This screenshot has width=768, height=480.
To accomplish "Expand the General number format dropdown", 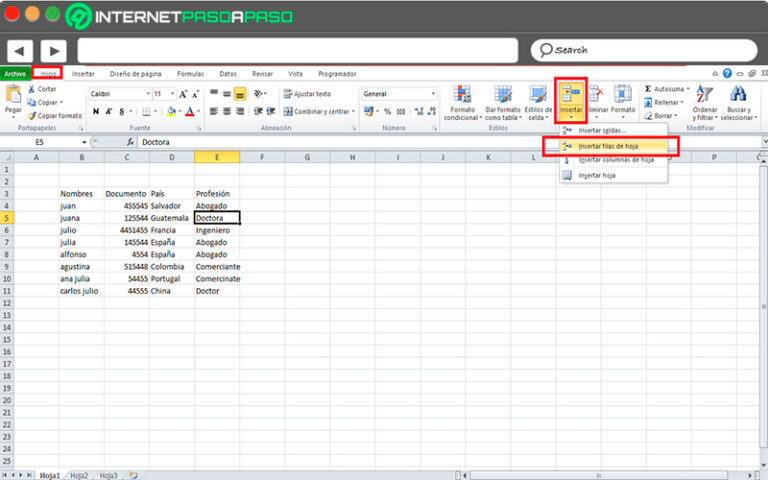I will [x=432, y=94].
